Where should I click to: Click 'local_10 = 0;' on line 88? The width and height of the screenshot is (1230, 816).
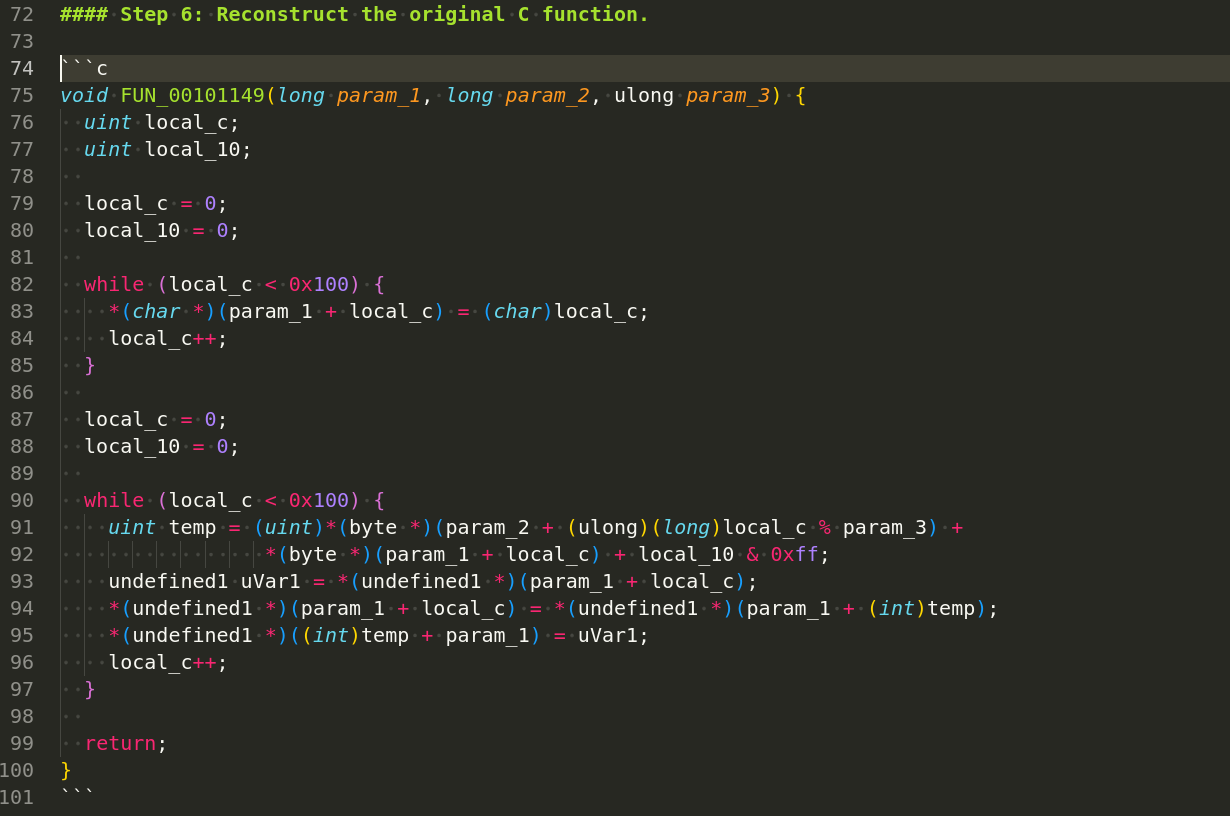coord(162,446)
